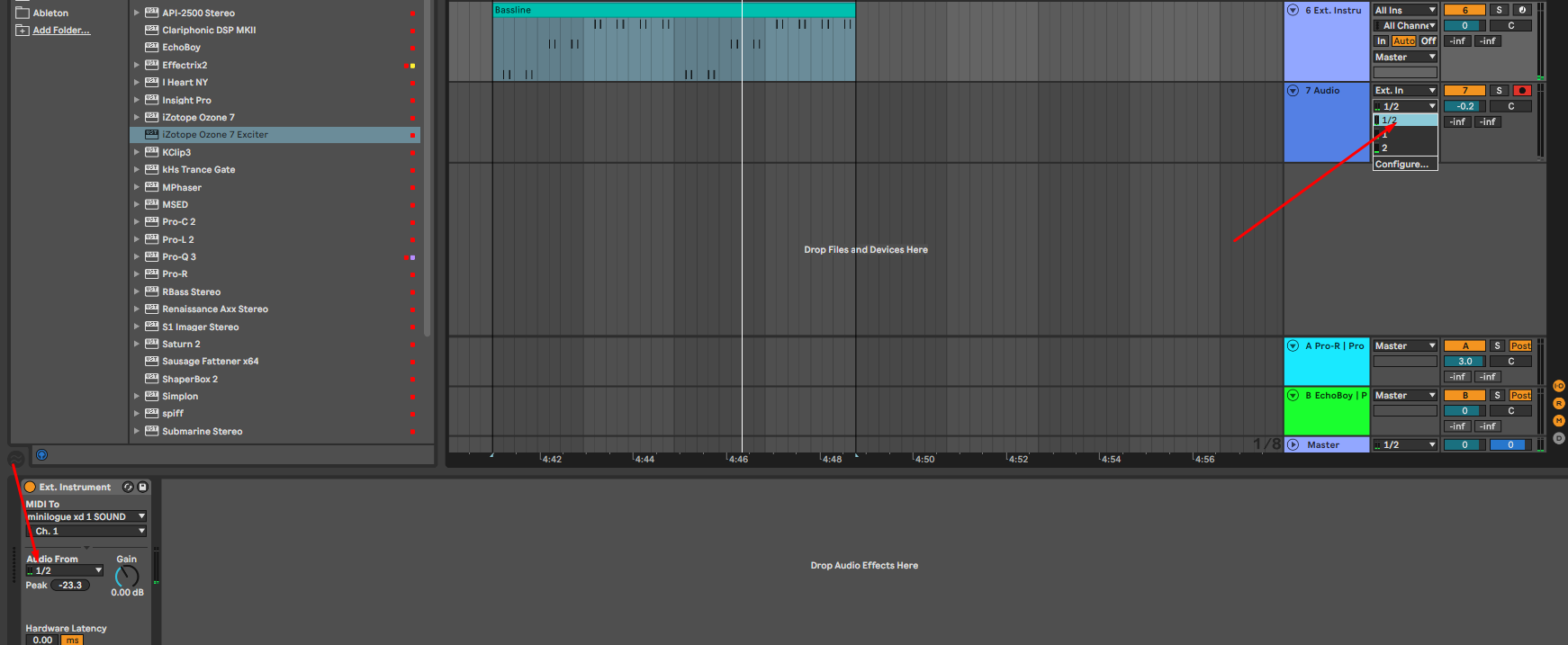Choose Configure... in the input list
The height and width of the screenshot is (645, 1568).
pos(1405,165)
